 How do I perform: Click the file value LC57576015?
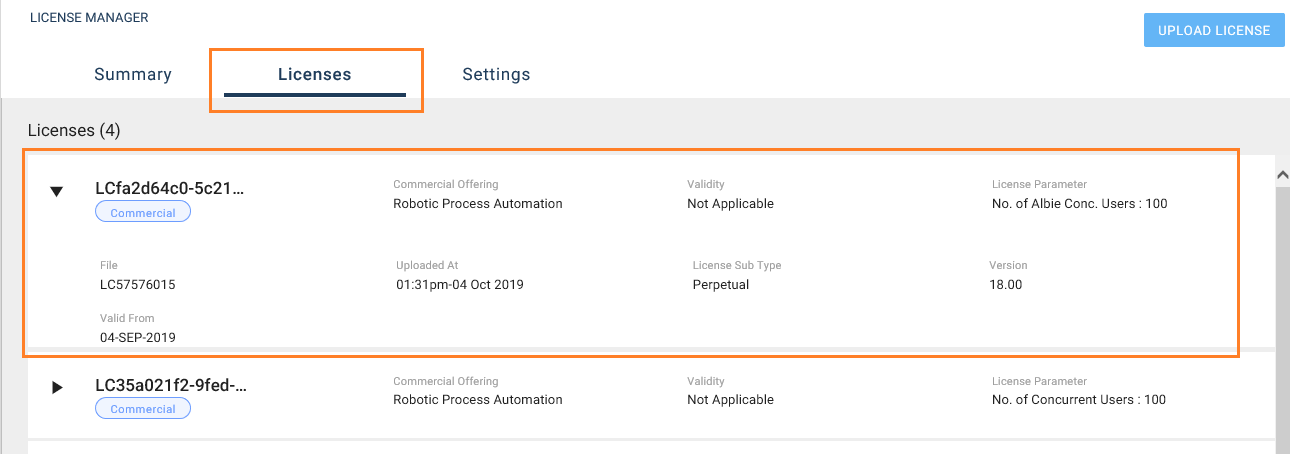pyautogui.click(x=138, y=285)
